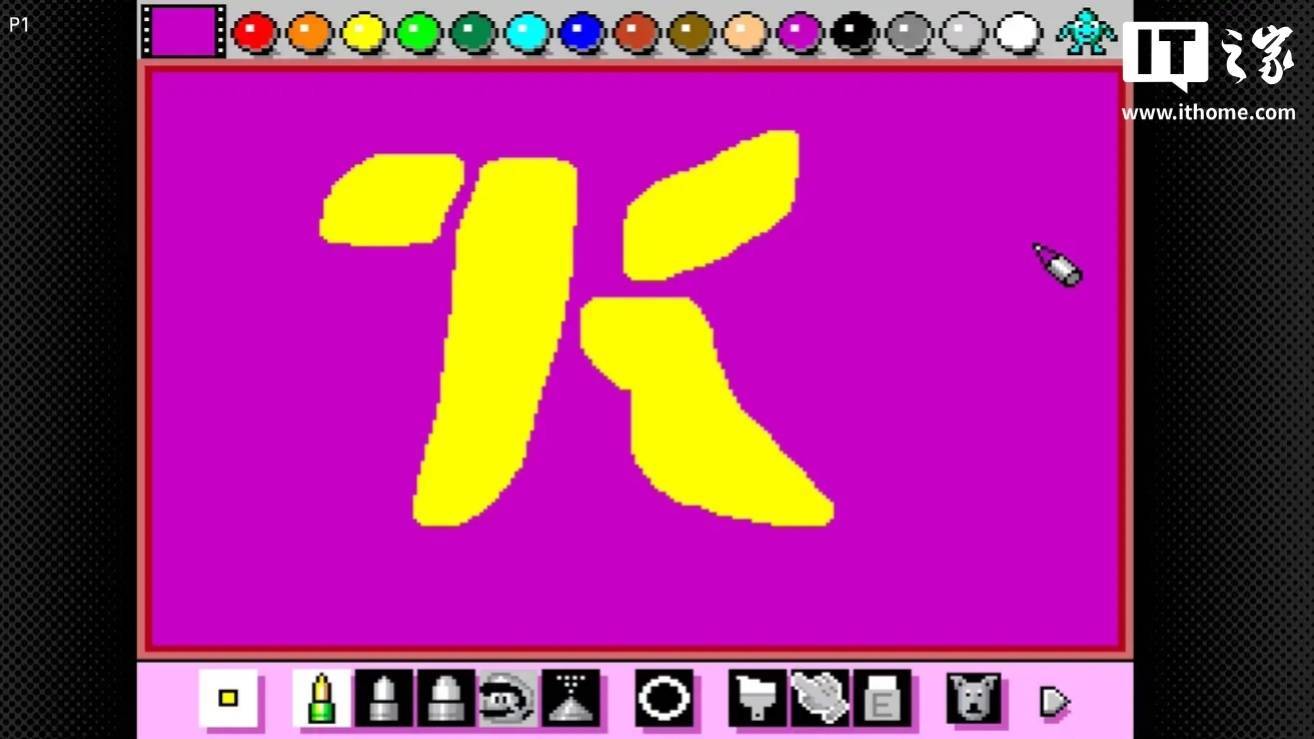Choose the dark green color ball

pyautogui.click(x=473, y=32)
